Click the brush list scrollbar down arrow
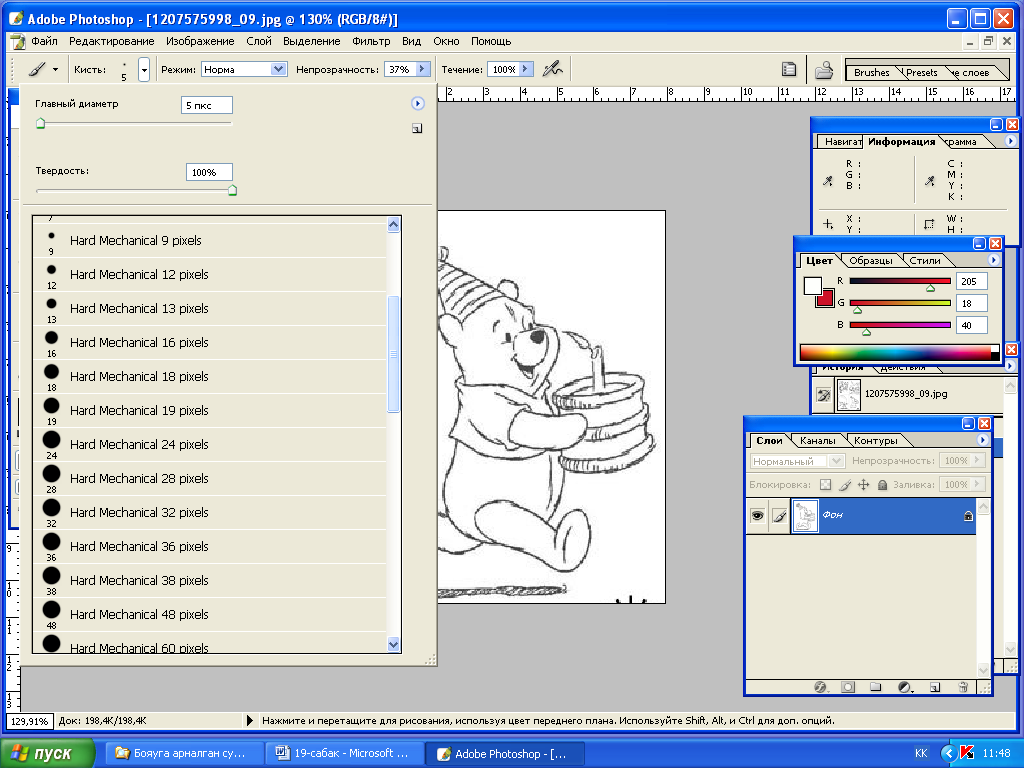Viewport: 1024px width, 768px height. coord(393,645)
